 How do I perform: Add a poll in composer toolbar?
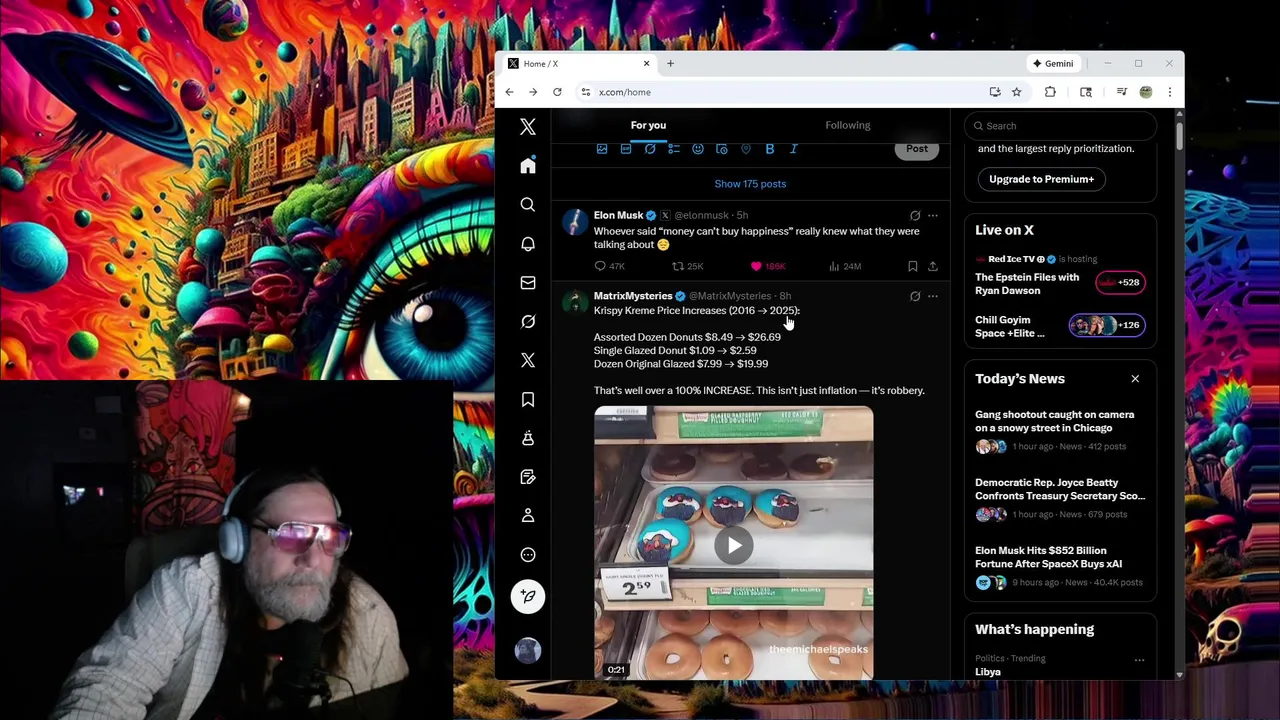click(674, 149)
